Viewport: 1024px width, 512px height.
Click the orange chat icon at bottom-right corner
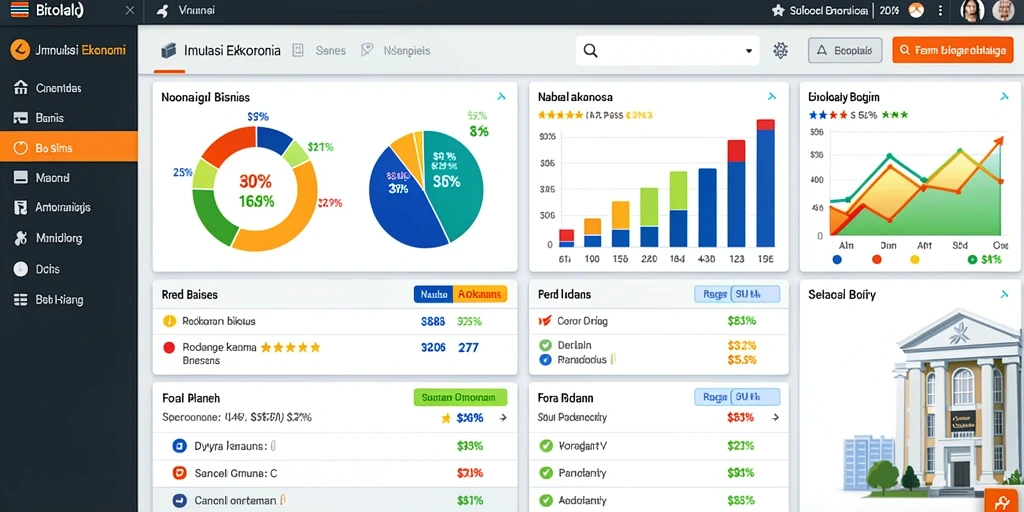[1002, 501]
